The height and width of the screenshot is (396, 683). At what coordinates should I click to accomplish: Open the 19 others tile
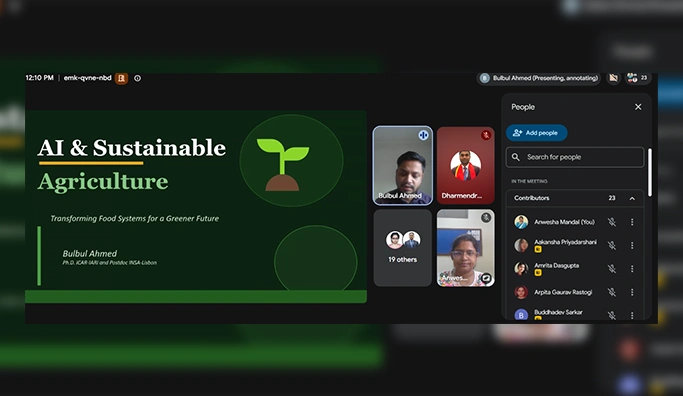402,248
